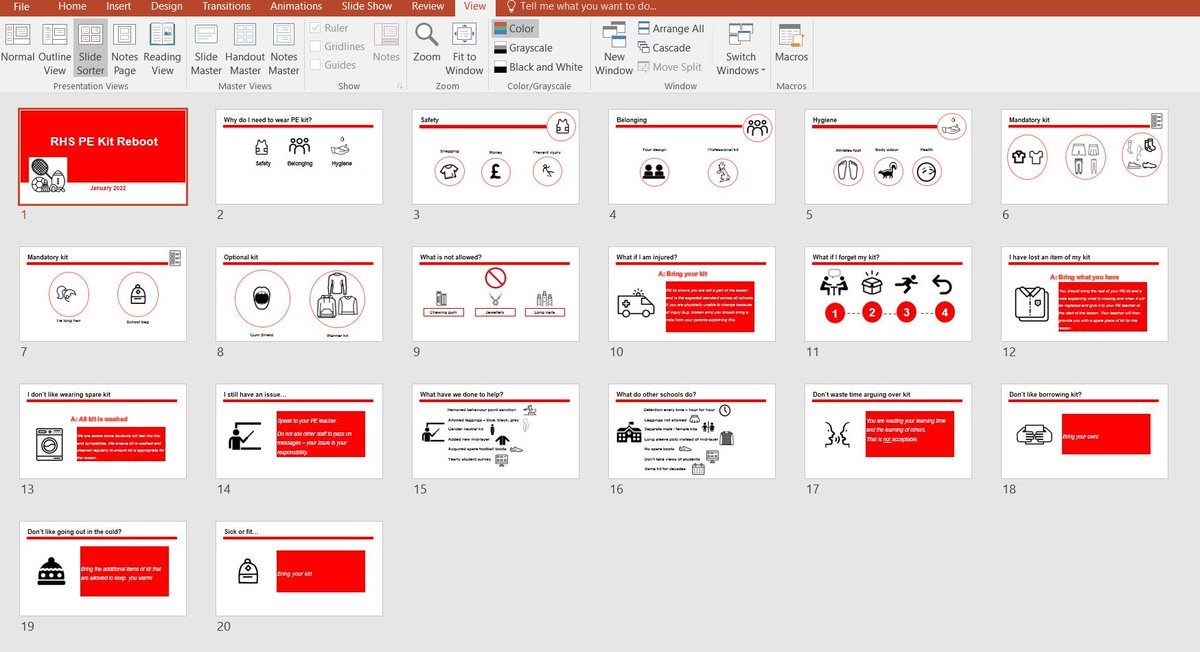The height and width of the screenshot is (652, 1200).
Task: Select slide 9 What is not allowed
Action: (x=495, y=294)
